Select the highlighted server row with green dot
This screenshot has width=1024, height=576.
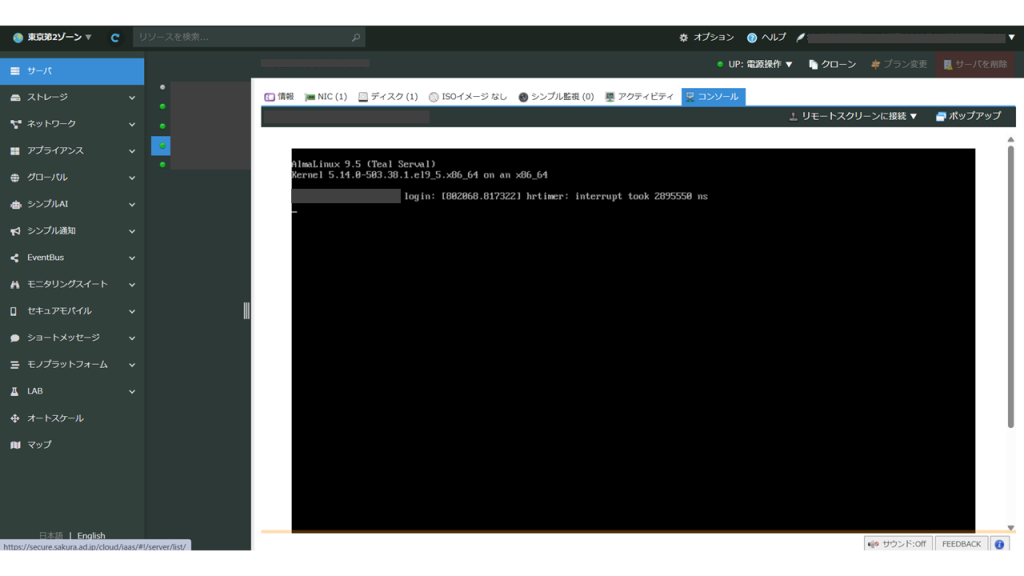tap(161, 146)
